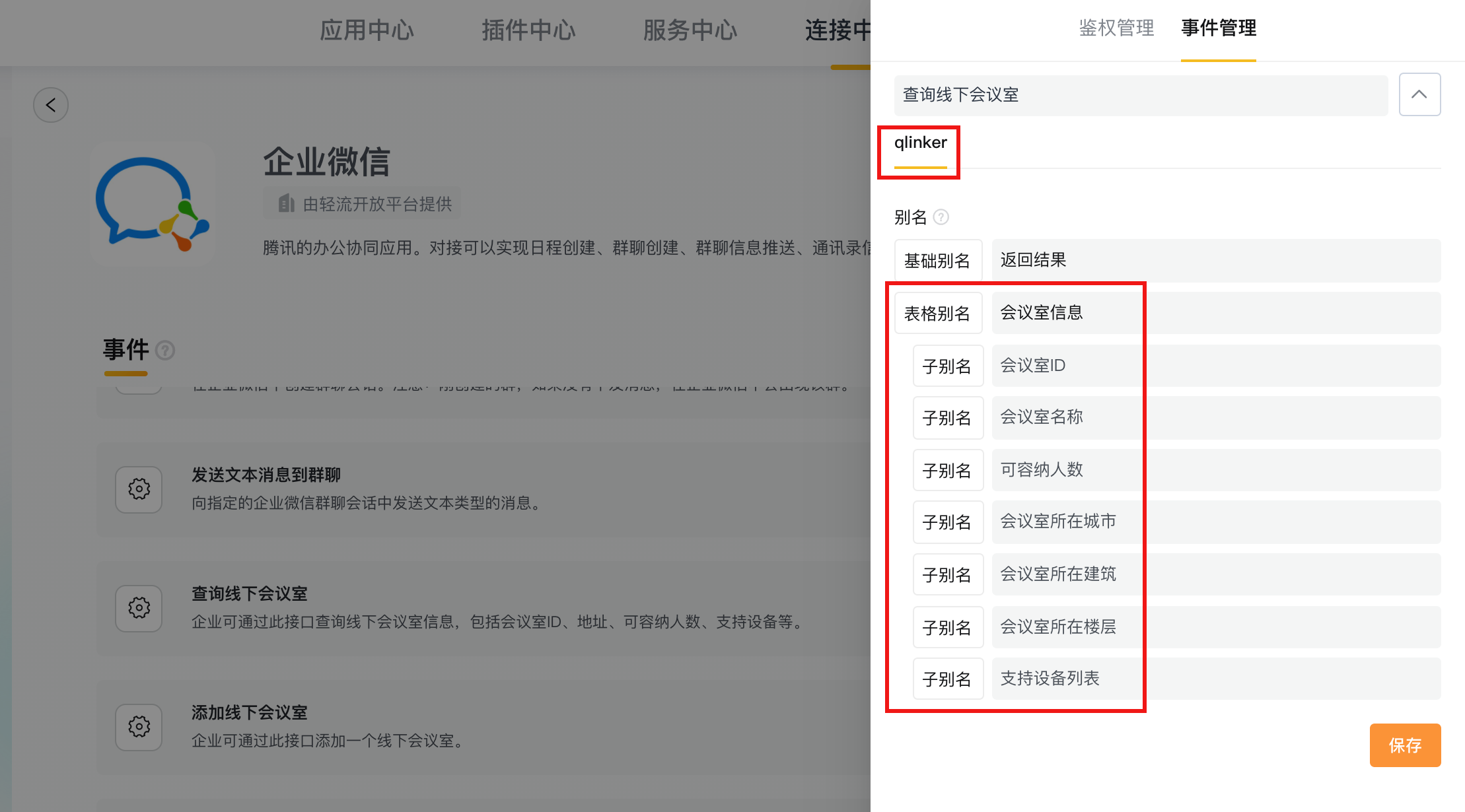This screenshot has height=812, width=1465.
Task: Collapse the 查询线下会议室 panel with chevron
Action: 1419,94
